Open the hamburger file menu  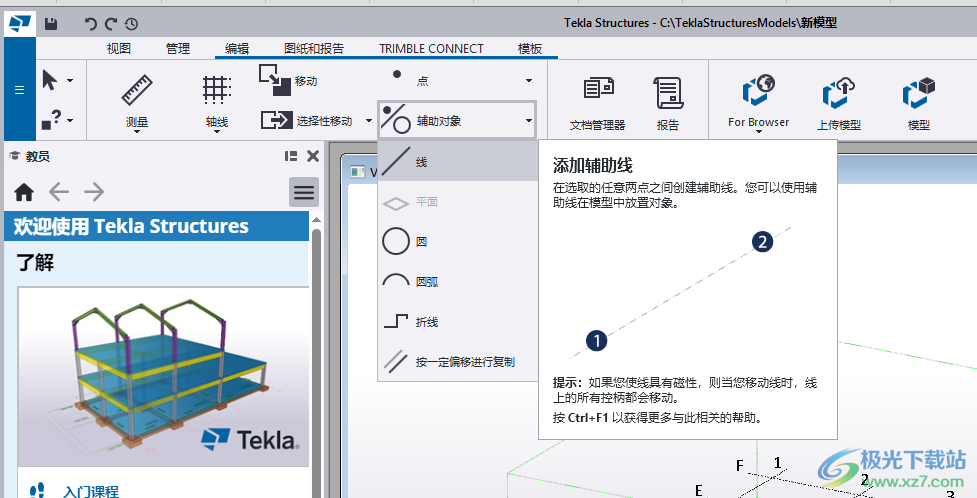pyautogui.click(x=19, y=90)
